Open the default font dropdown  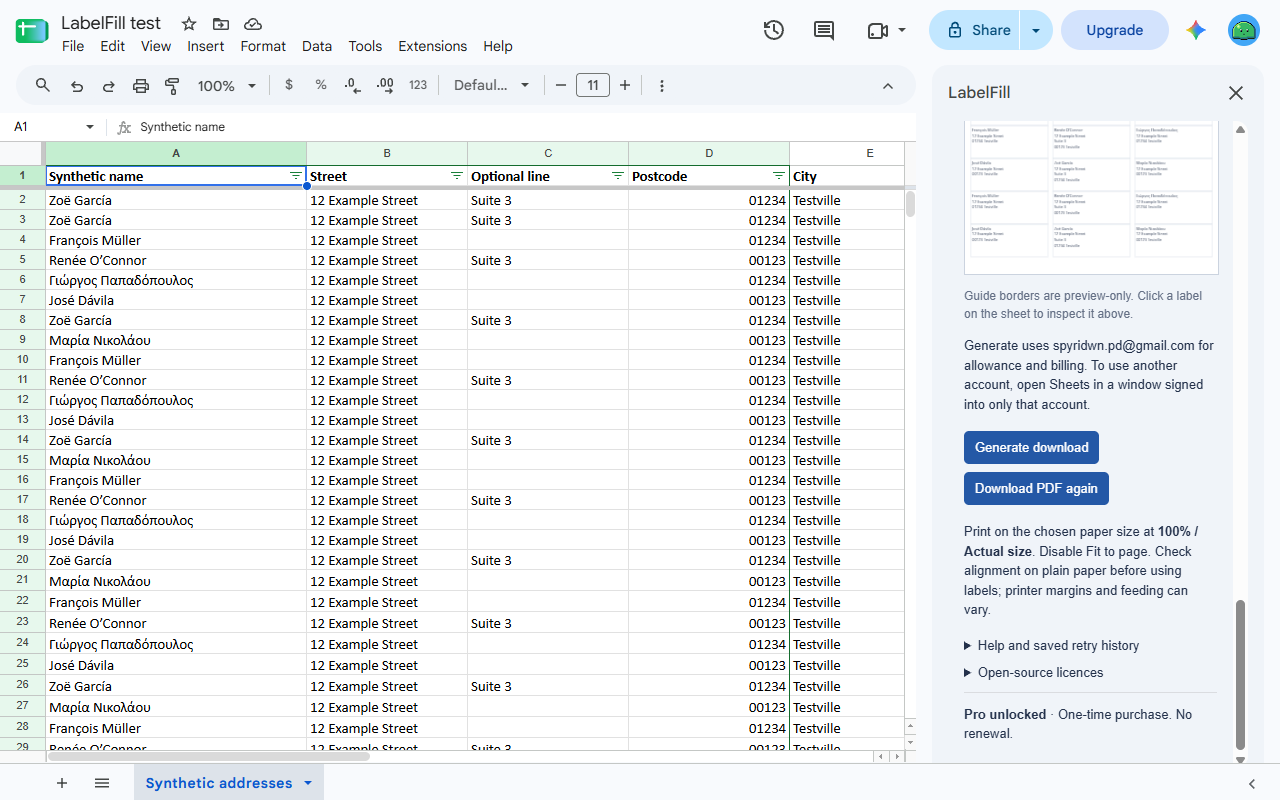pyautogui.click(x=491, y=86)
